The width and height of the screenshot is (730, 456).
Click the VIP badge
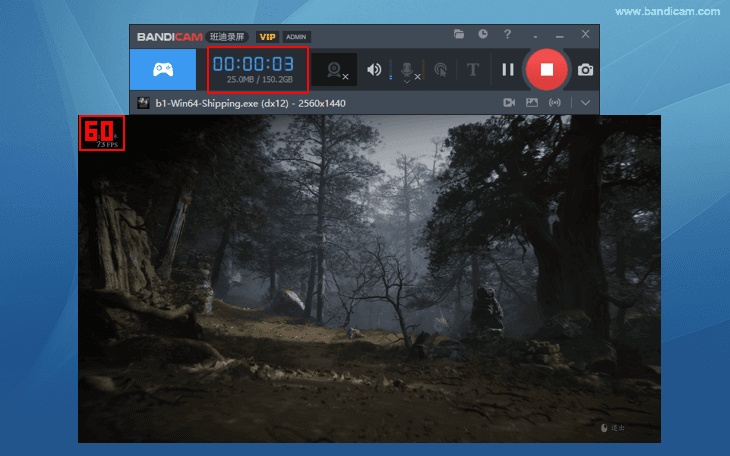pos(266,36)
